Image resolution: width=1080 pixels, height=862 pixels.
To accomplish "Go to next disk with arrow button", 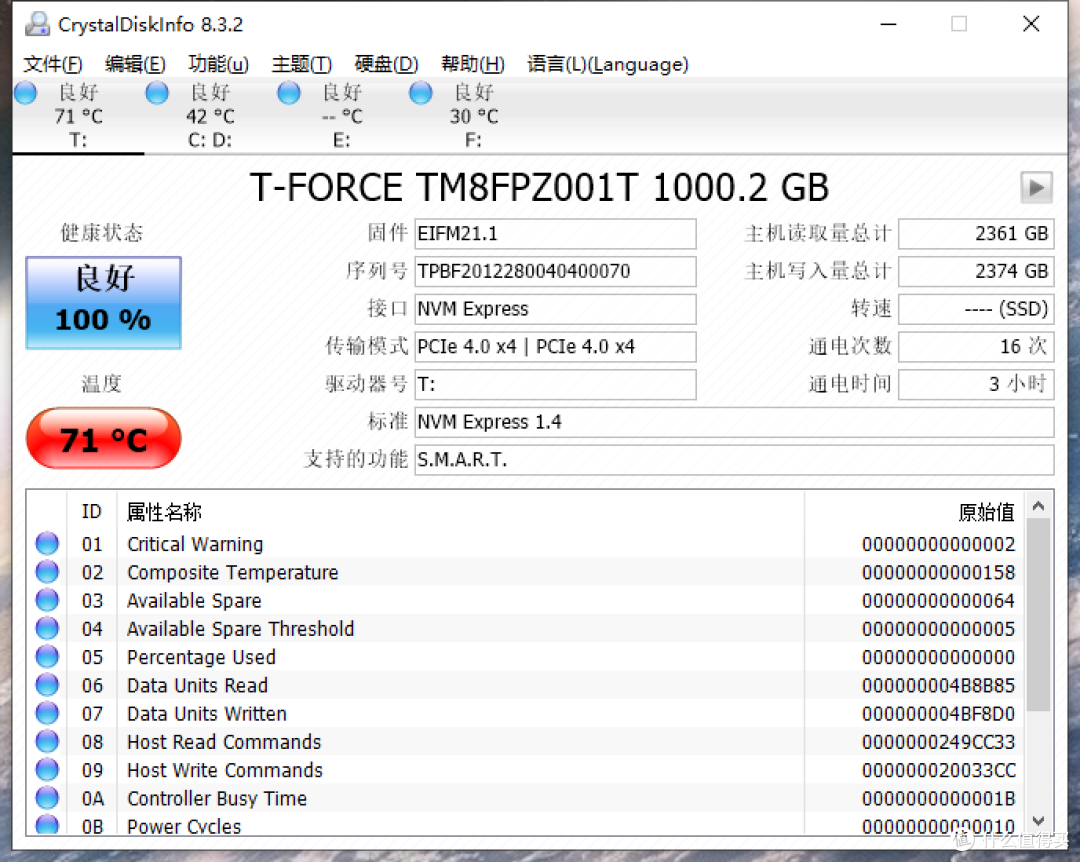I will pyautogui.click(x=1036, y=187).
